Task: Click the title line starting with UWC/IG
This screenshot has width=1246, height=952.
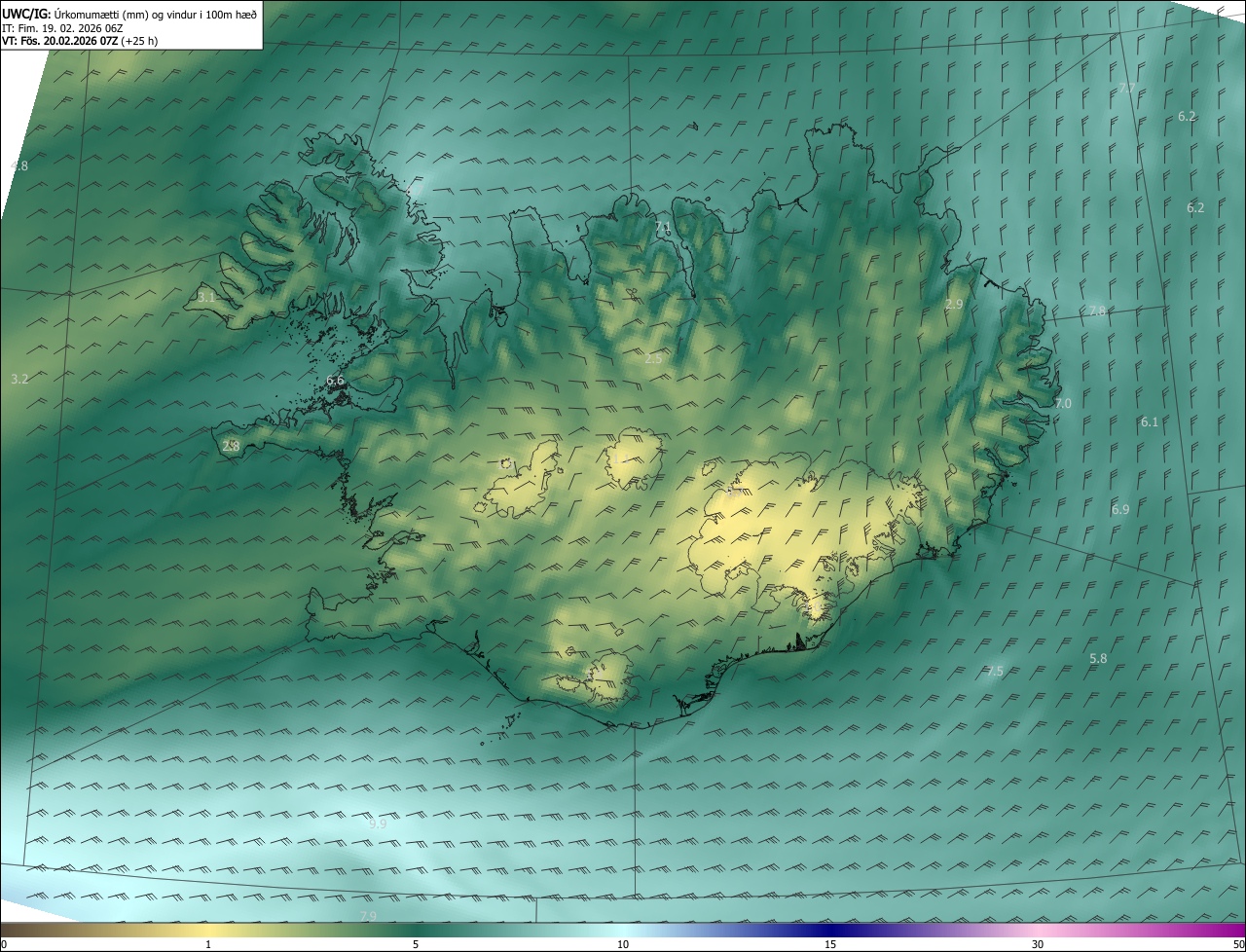Action: [x=129, y=14]
